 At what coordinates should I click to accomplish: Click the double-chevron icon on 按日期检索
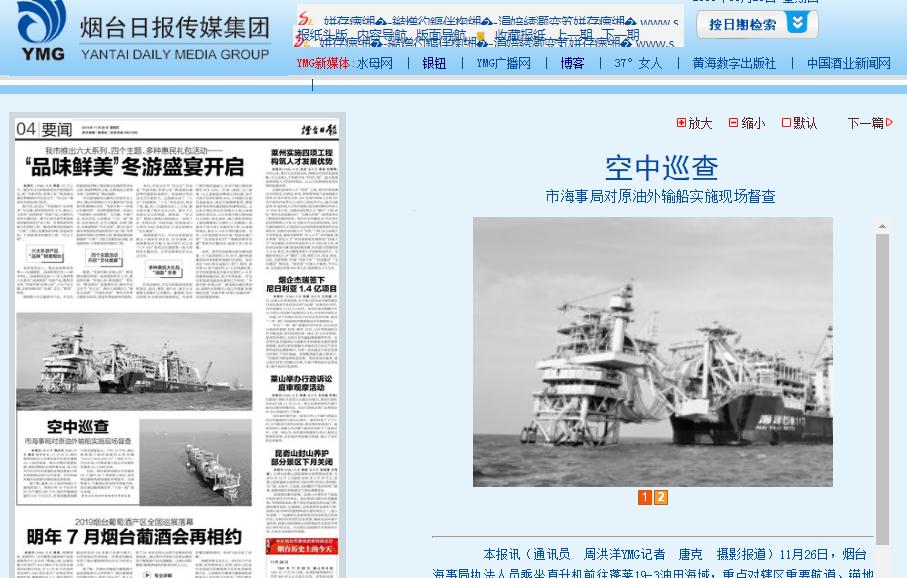pos(797,23)
